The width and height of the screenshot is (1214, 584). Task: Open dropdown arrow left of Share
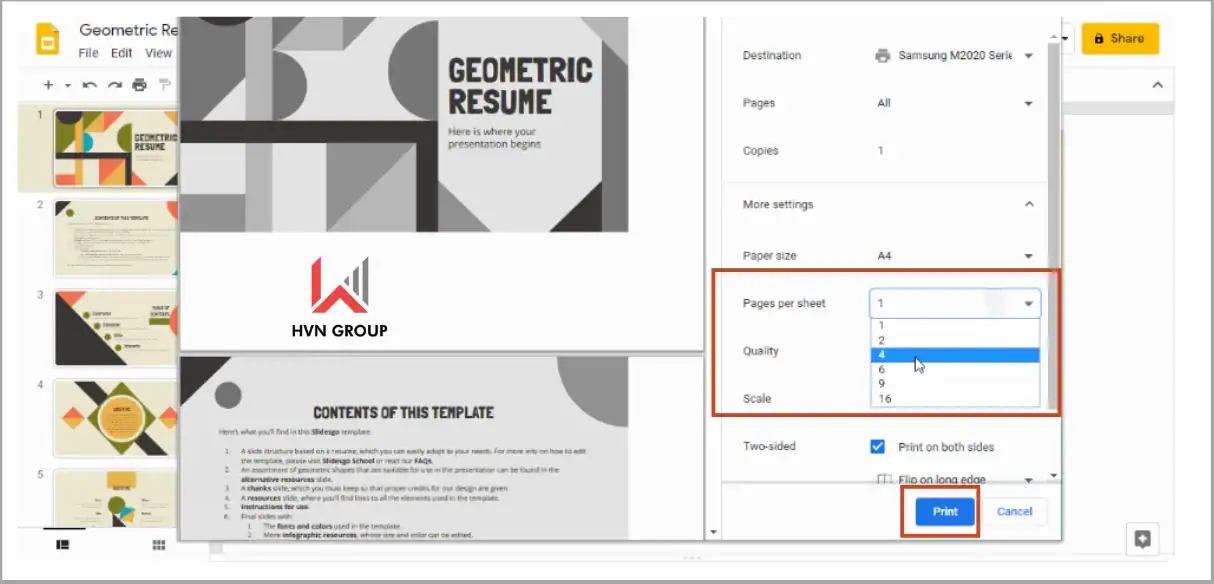pos(1065,39)
